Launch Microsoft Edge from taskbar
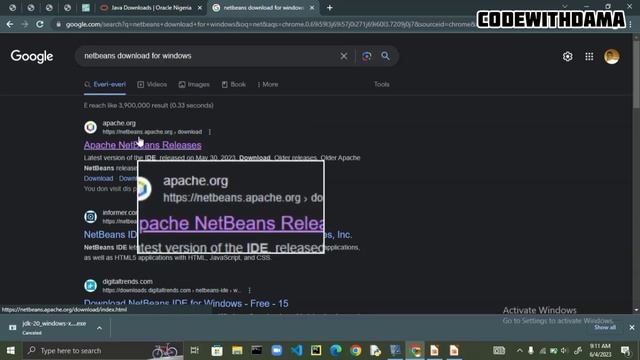Viewport: 640px width, 360px height. [336, 351]
